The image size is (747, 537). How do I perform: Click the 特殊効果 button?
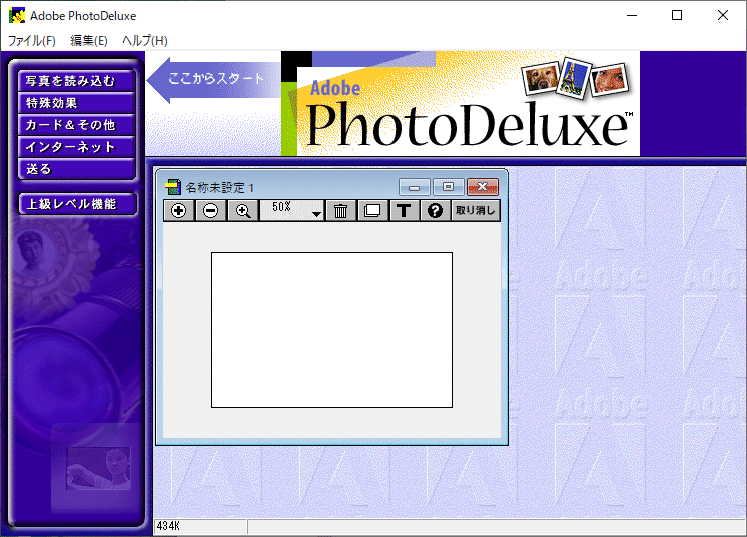pyautogui.click(x=77, y=103)
